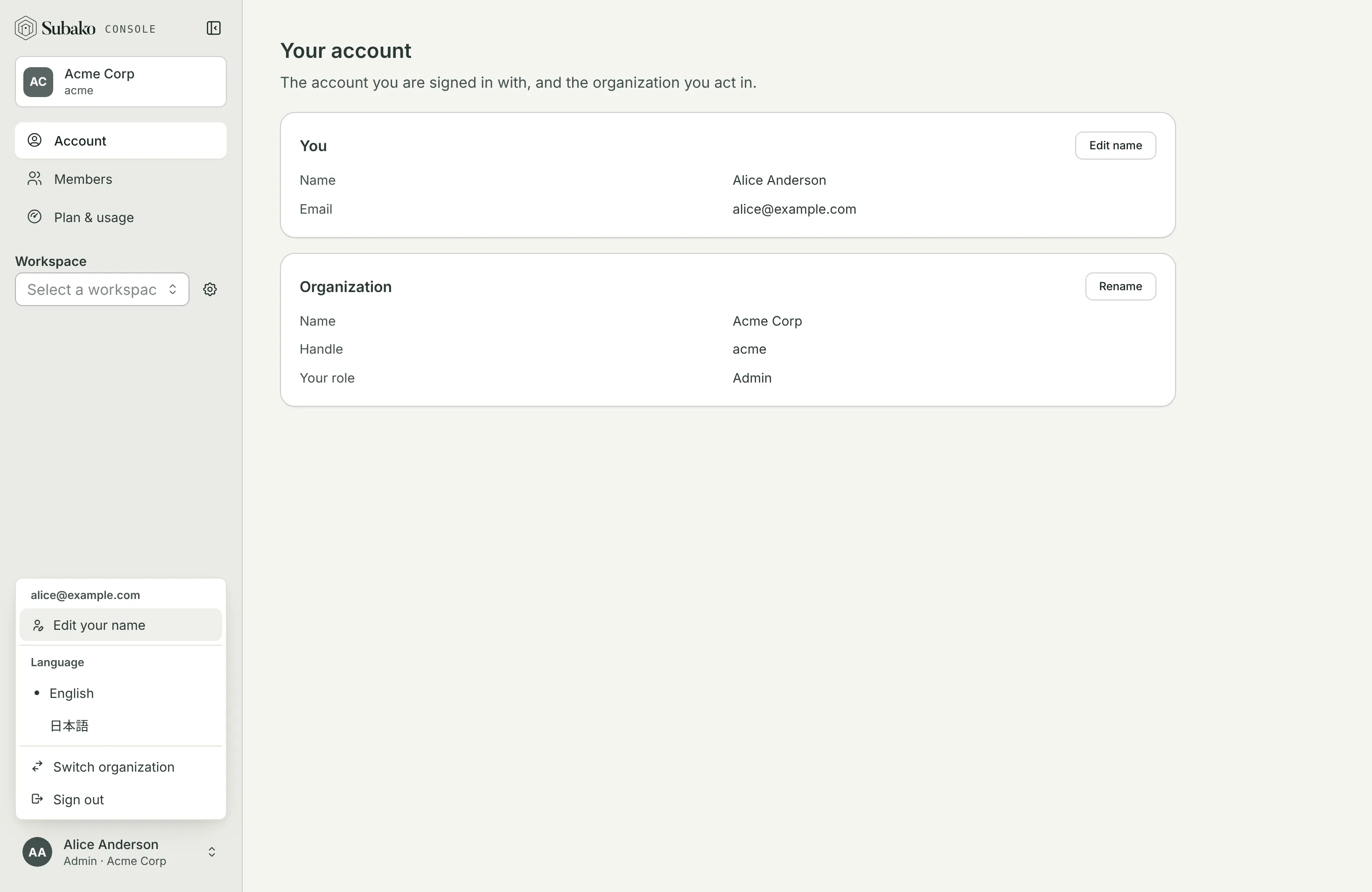This screenshot has width=1372, height=892.
Task: Open workspace settings gear icon
Action: [210, 289]
